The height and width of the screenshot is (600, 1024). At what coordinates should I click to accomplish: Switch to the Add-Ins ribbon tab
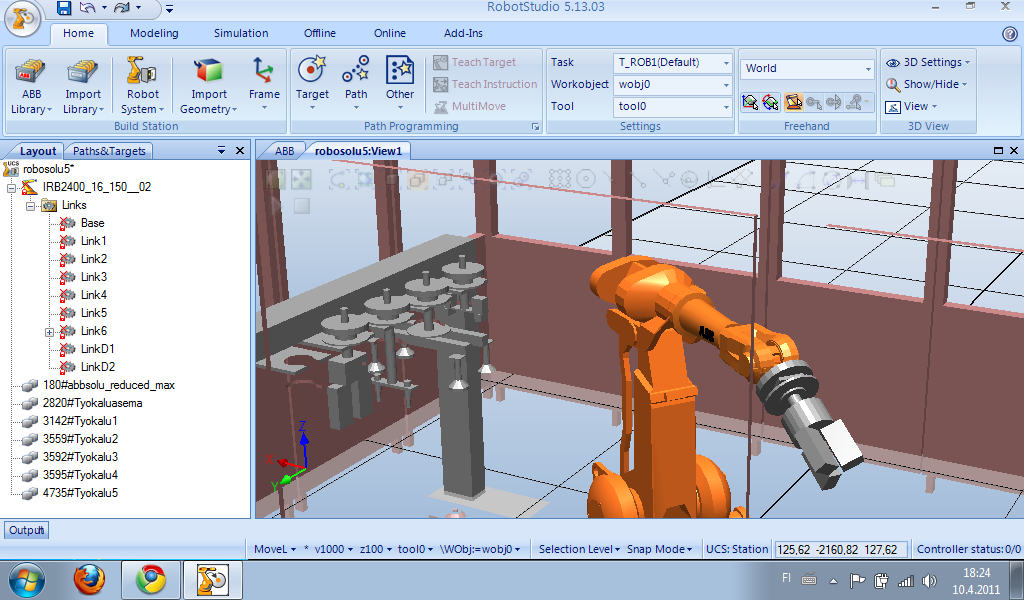pos(464,33)
